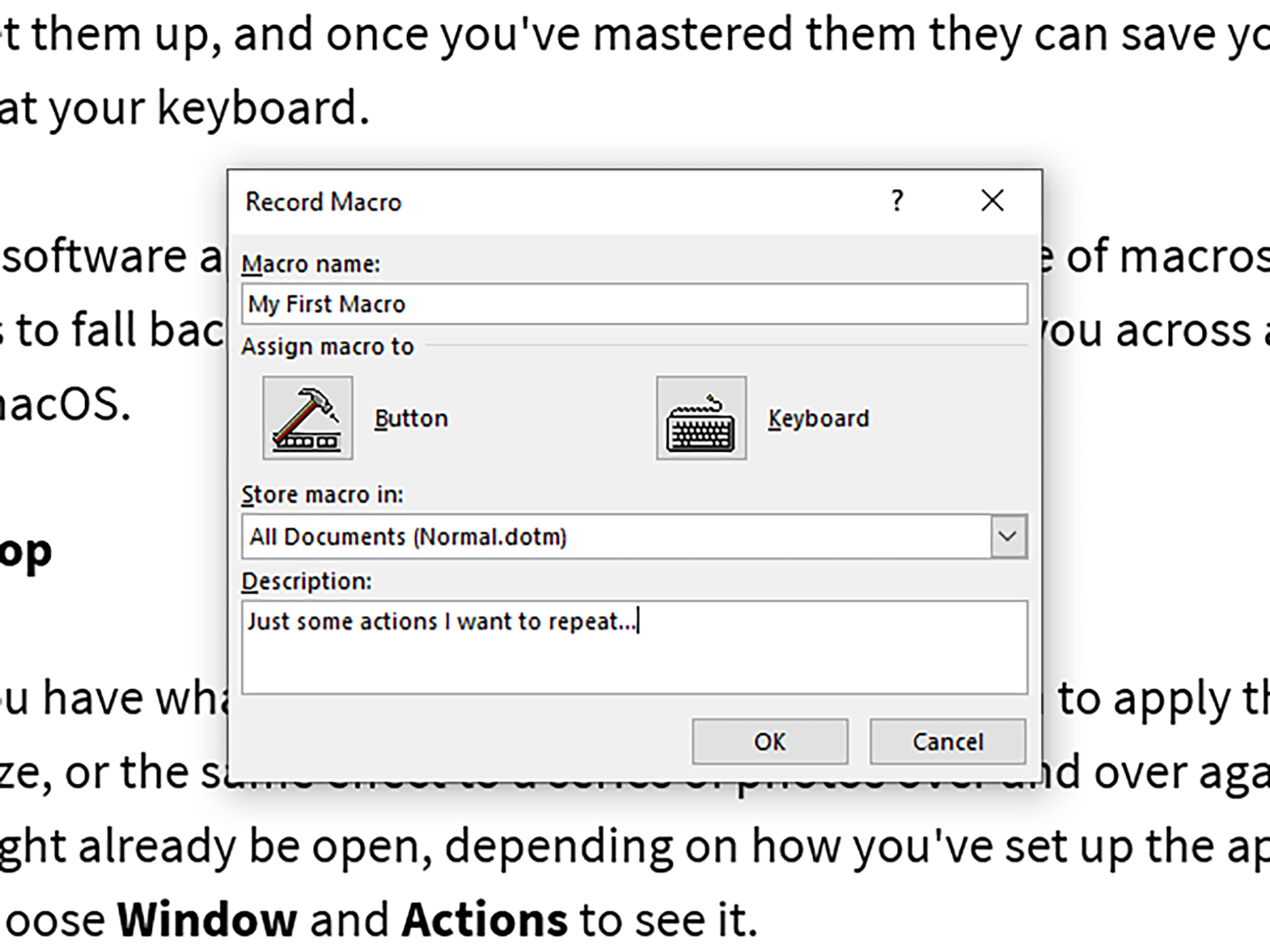Click the Help question mark icon
Screen dimensions: 1270x952
coord(897,201)
